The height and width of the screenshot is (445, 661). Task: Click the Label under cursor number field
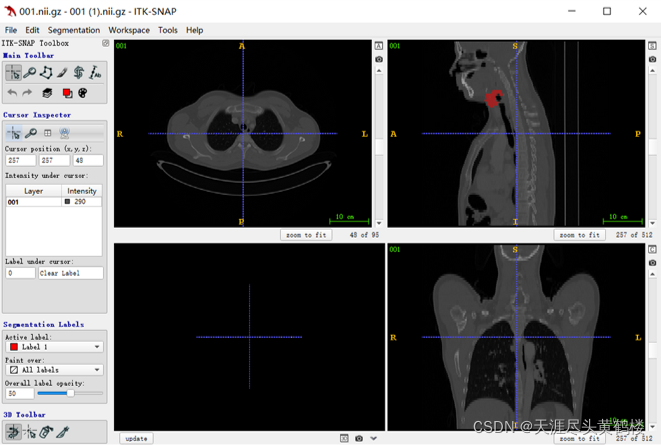[20, 273]
